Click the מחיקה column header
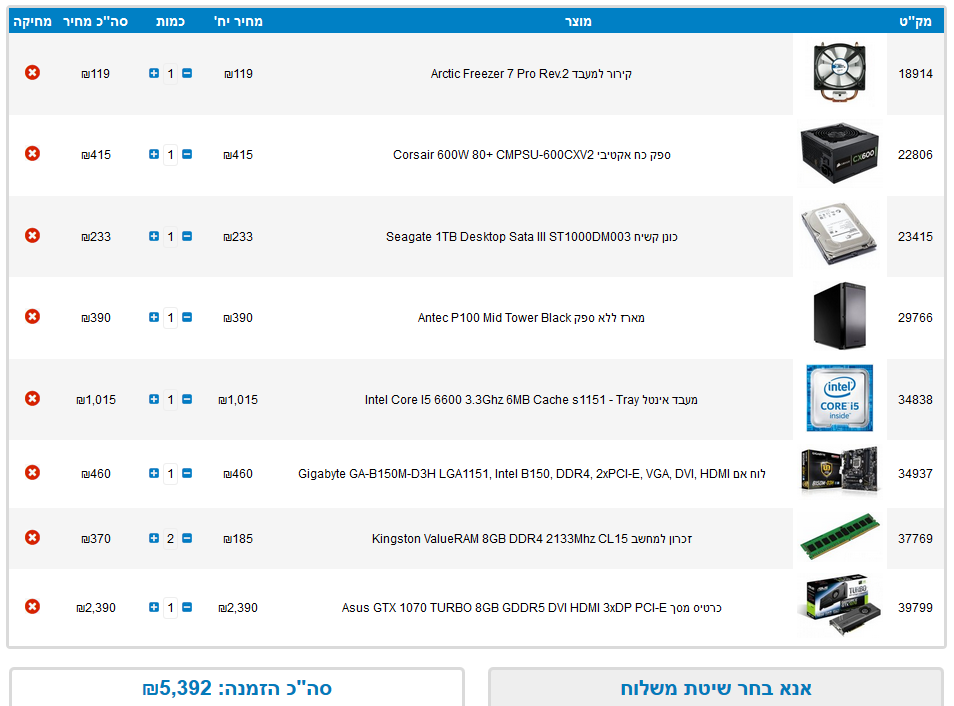This screenshot has height=706, width=954. [x=32, y=21]
